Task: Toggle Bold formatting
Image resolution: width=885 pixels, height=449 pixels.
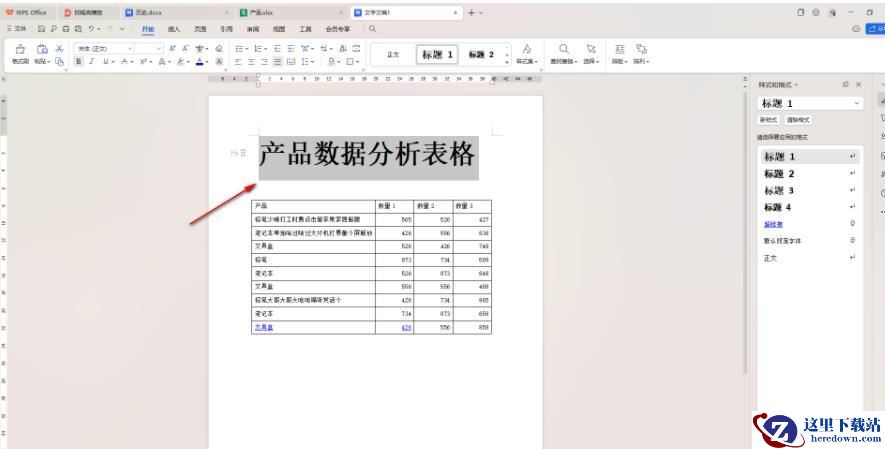Action: click(79, 61)
